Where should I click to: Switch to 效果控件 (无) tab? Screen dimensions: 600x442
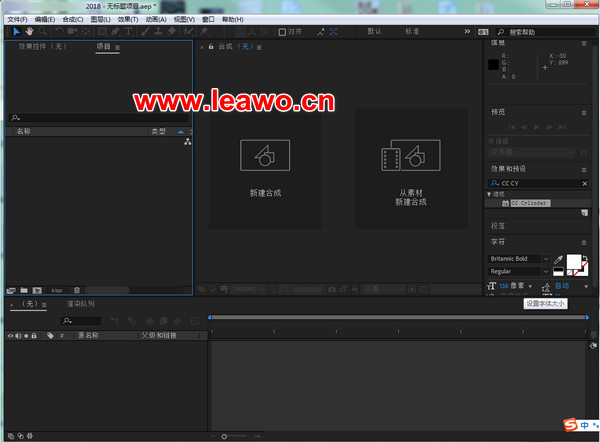click(x=42, y=47)
